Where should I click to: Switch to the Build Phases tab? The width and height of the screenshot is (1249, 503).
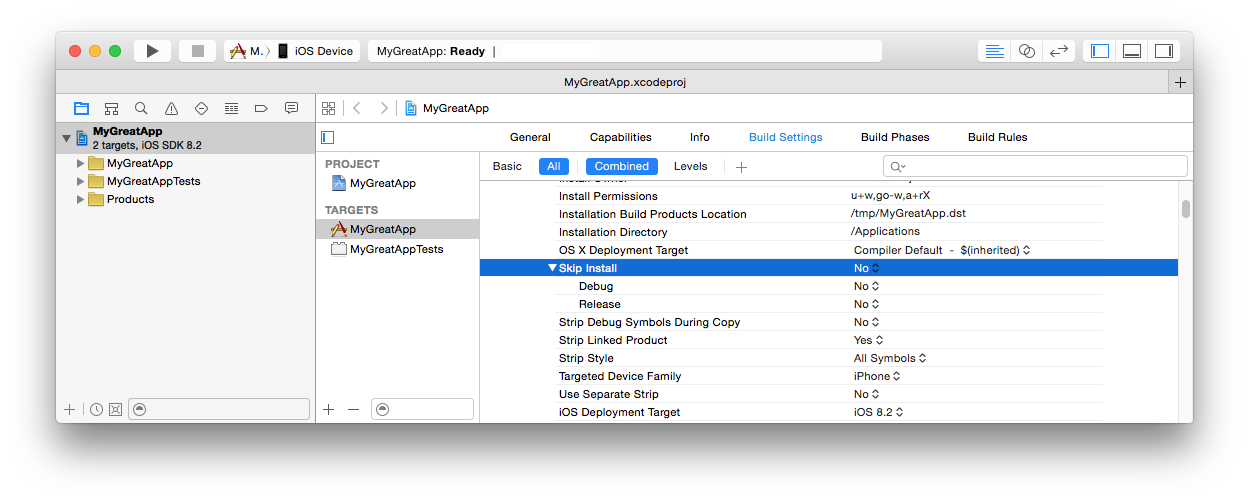(x=895, y=137)
